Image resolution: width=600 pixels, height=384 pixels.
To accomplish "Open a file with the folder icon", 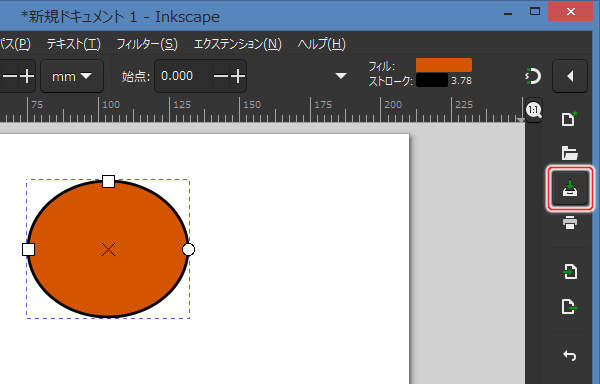I will point(569,153).
